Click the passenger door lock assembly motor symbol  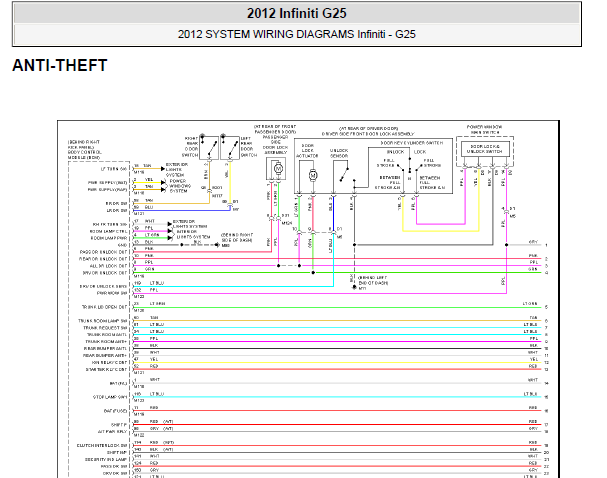click(x=277, y=169)
